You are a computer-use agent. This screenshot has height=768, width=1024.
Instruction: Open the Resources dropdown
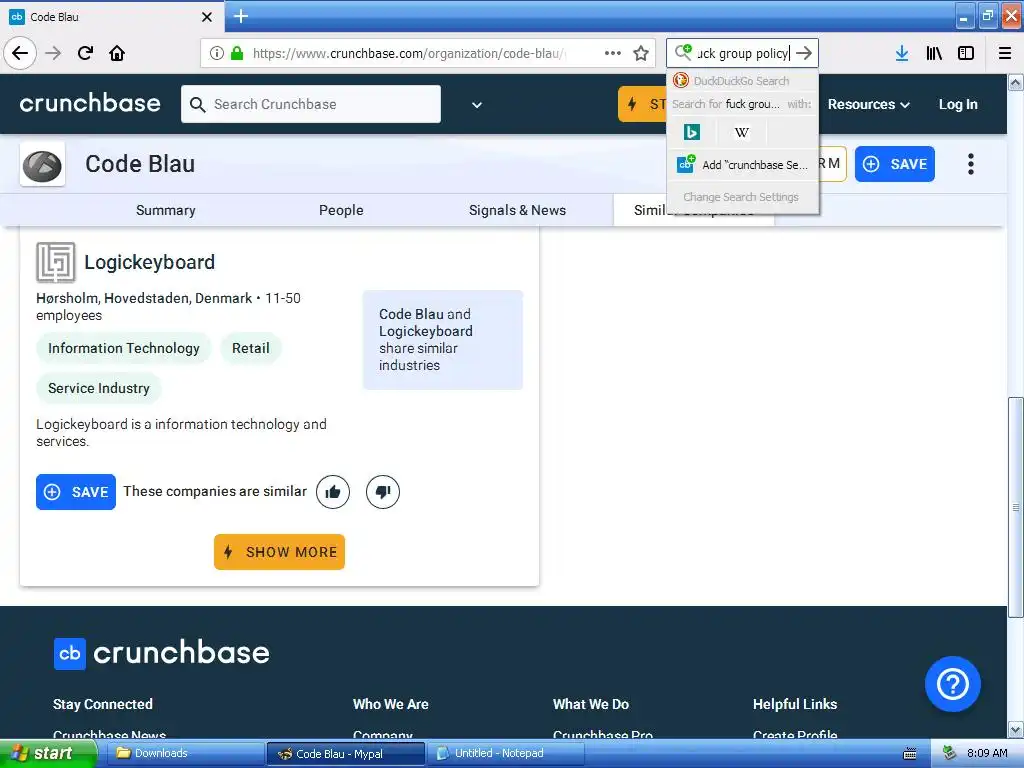pos(869,104)
